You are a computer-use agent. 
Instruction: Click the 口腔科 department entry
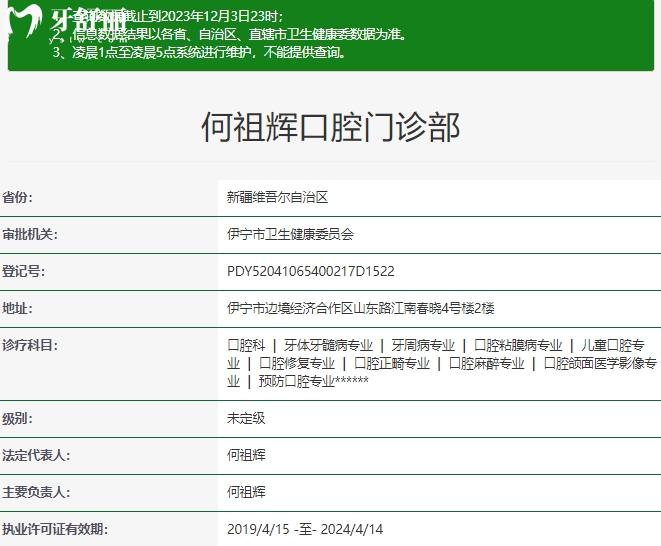(246, 345)
